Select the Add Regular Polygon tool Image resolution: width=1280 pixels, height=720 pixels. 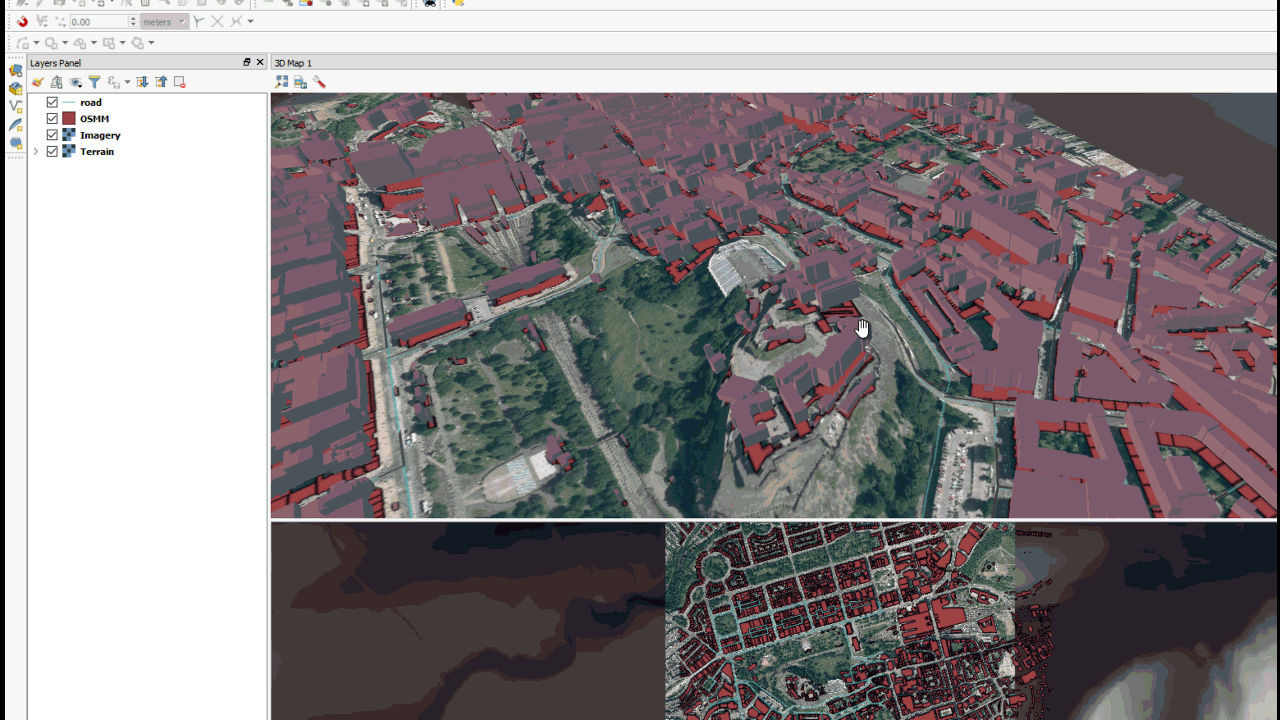coord(138,43)
